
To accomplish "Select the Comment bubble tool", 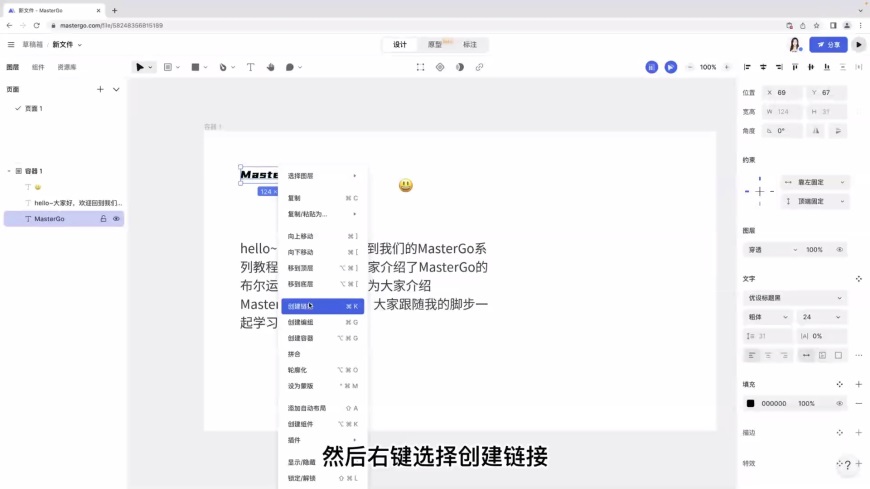I will [x=290, y=67].
